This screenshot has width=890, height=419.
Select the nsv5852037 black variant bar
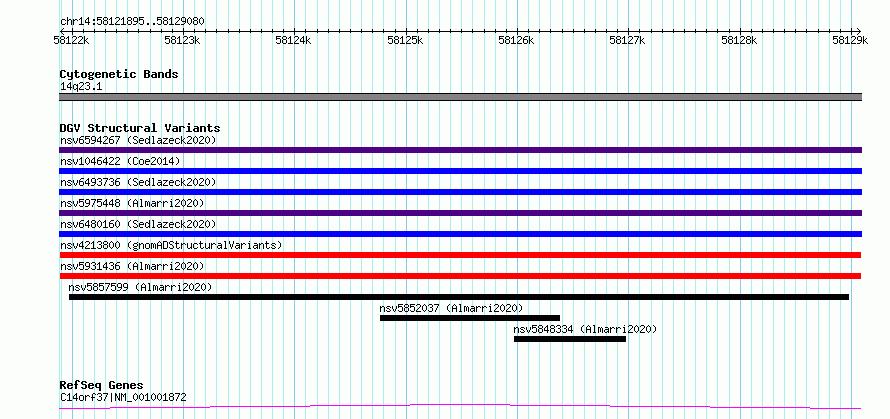(x=470, y=318)
